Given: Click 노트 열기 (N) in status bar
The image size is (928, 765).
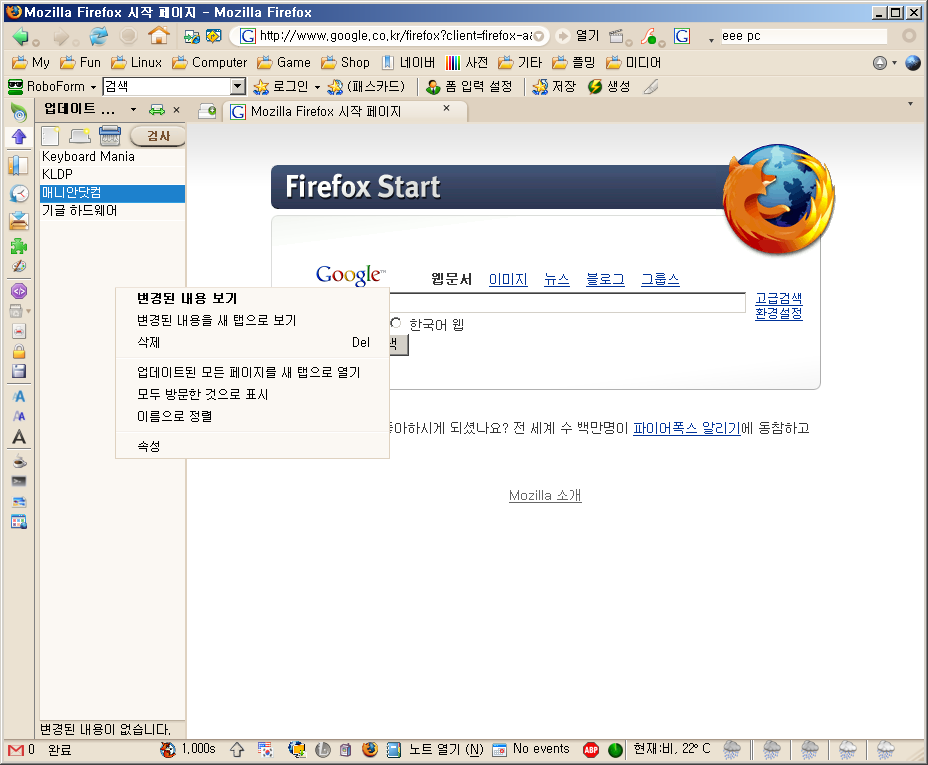Looking at the screenshot, I should tap(435, 750).
